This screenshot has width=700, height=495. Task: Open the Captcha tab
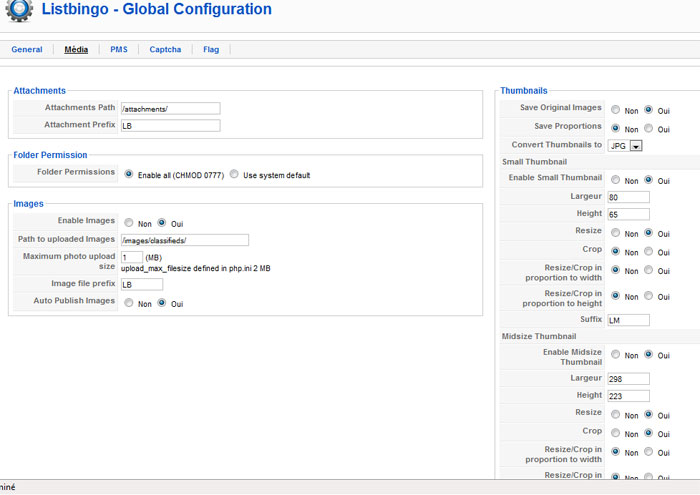tap(165, 49)
